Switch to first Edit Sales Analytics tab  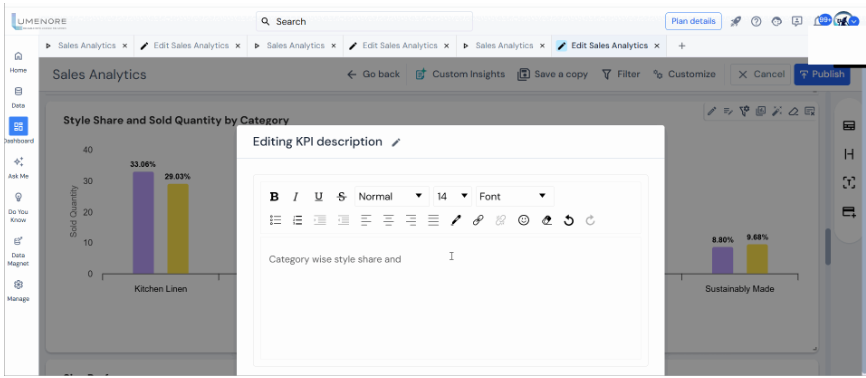point(191,45)
